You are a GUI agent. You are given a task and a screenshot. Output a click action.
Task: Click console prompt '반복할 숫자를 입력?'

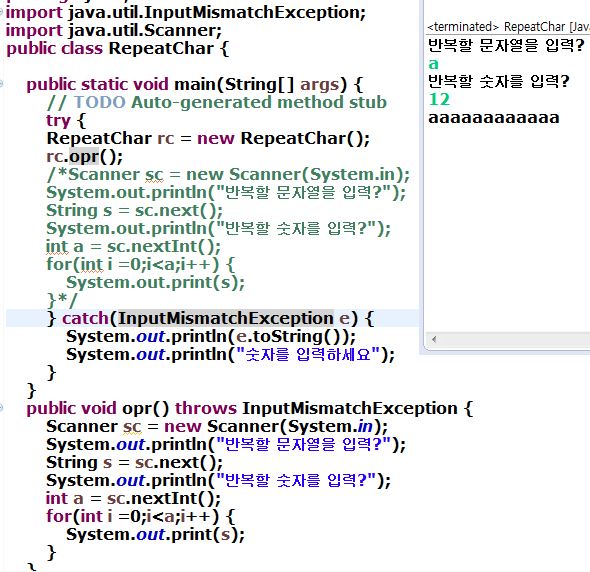499,81
